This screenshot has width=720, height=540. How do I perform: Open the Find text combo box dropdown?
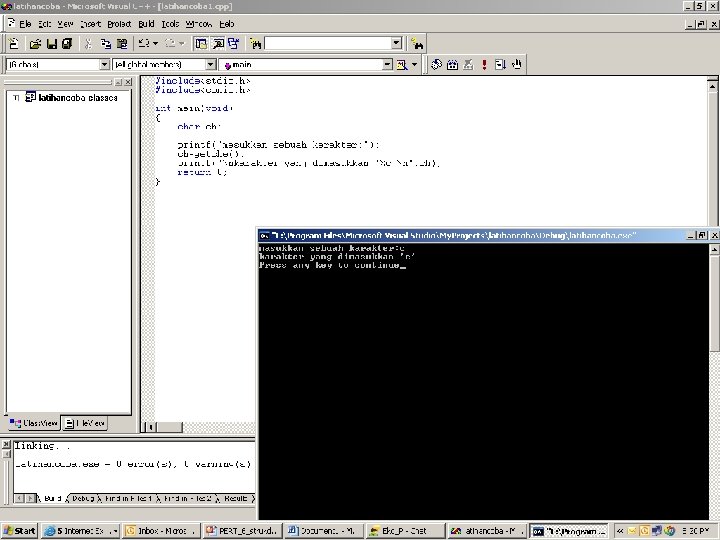coord(396,43)
